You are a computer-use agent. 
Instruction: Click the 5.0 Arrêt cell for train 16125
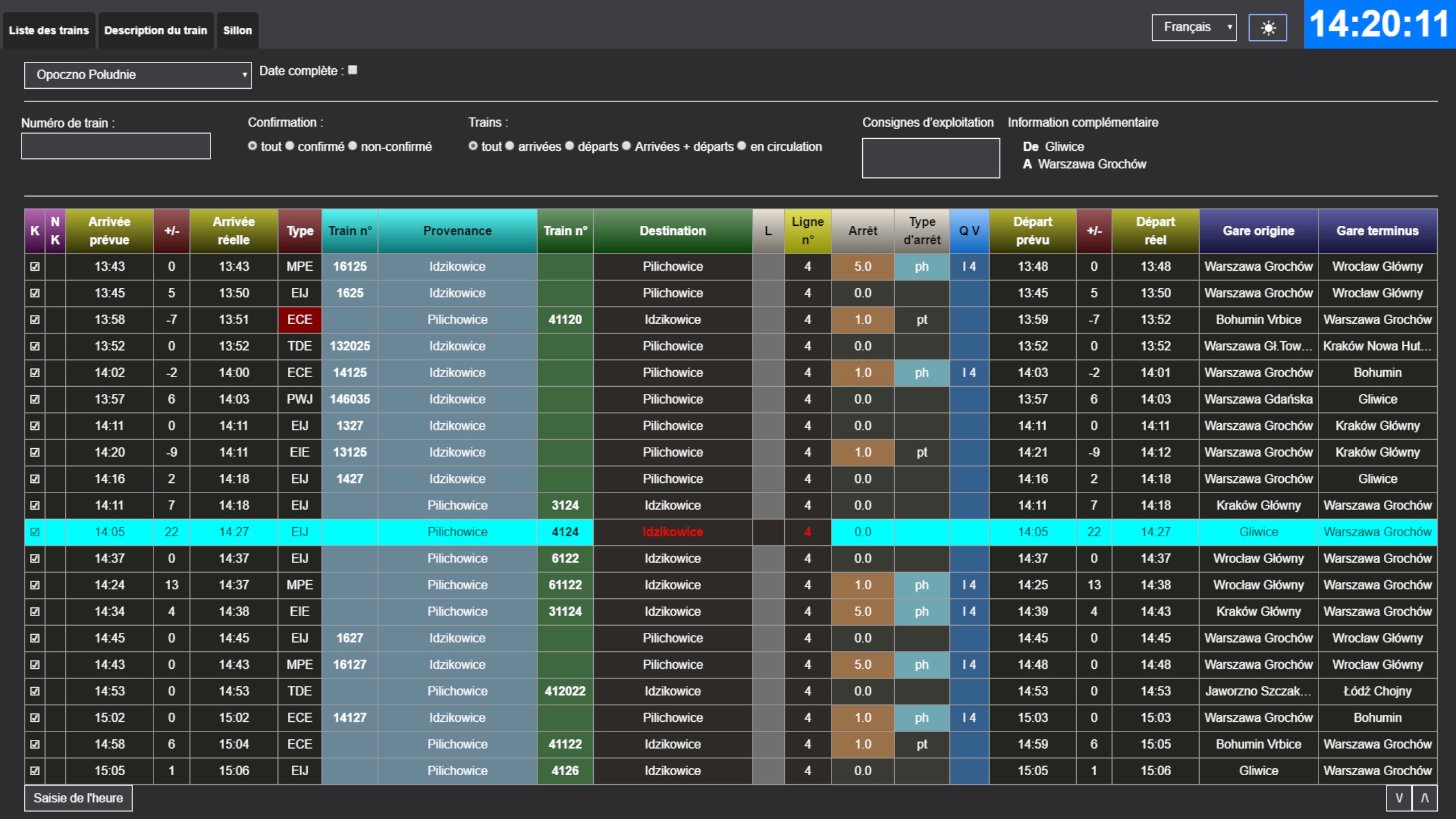(863, 266)
